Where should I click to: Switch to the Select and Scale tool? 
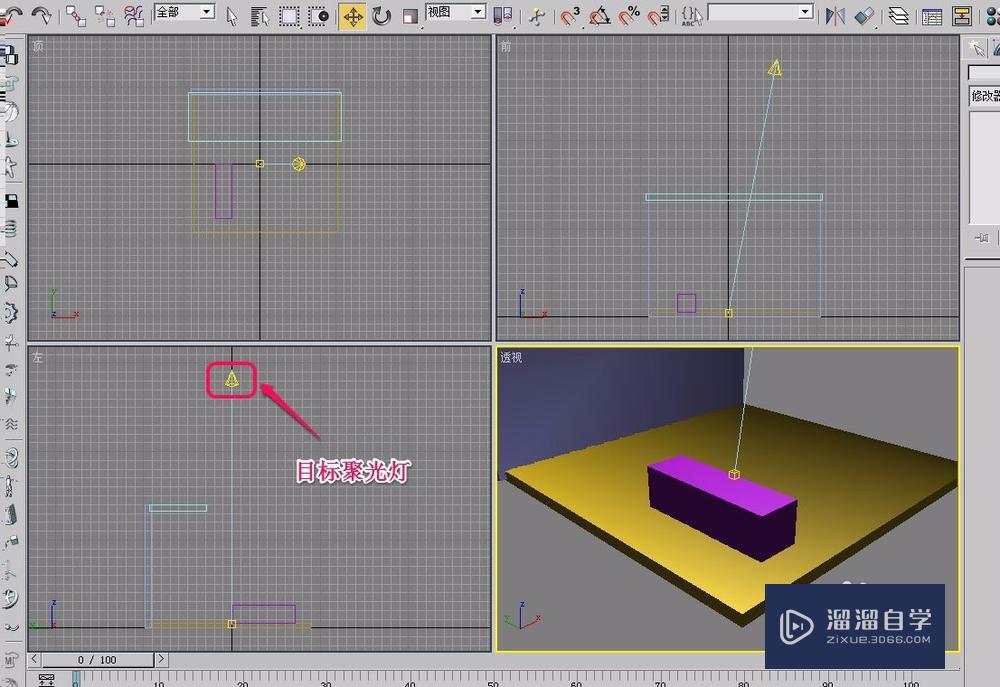pyautogui.click(x=411, y=15)
